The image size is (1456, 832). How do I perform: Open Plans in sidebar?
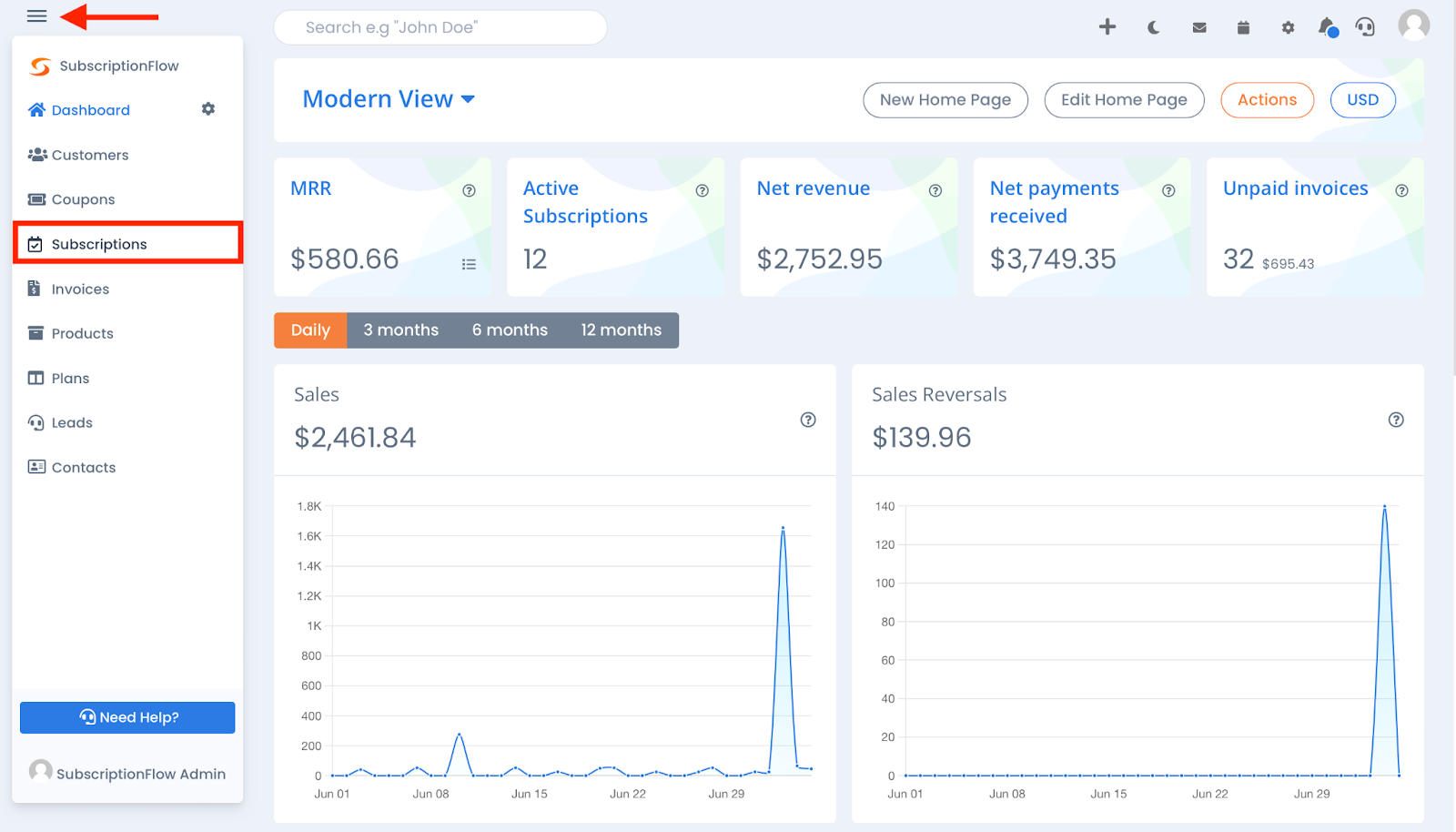tap(58, 378)
